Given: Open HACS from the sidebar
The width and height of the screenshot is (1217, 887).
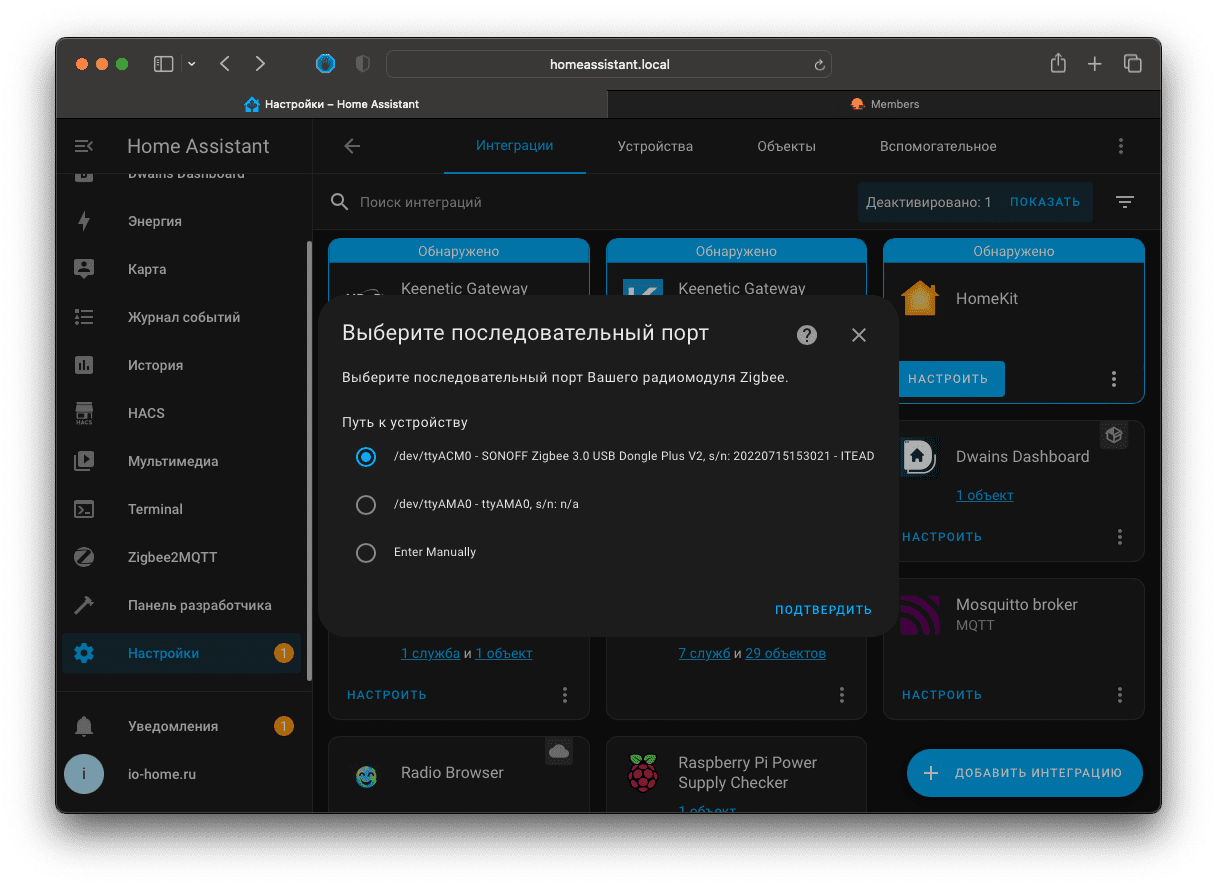Looking at the screenshot, I should 146,413.
